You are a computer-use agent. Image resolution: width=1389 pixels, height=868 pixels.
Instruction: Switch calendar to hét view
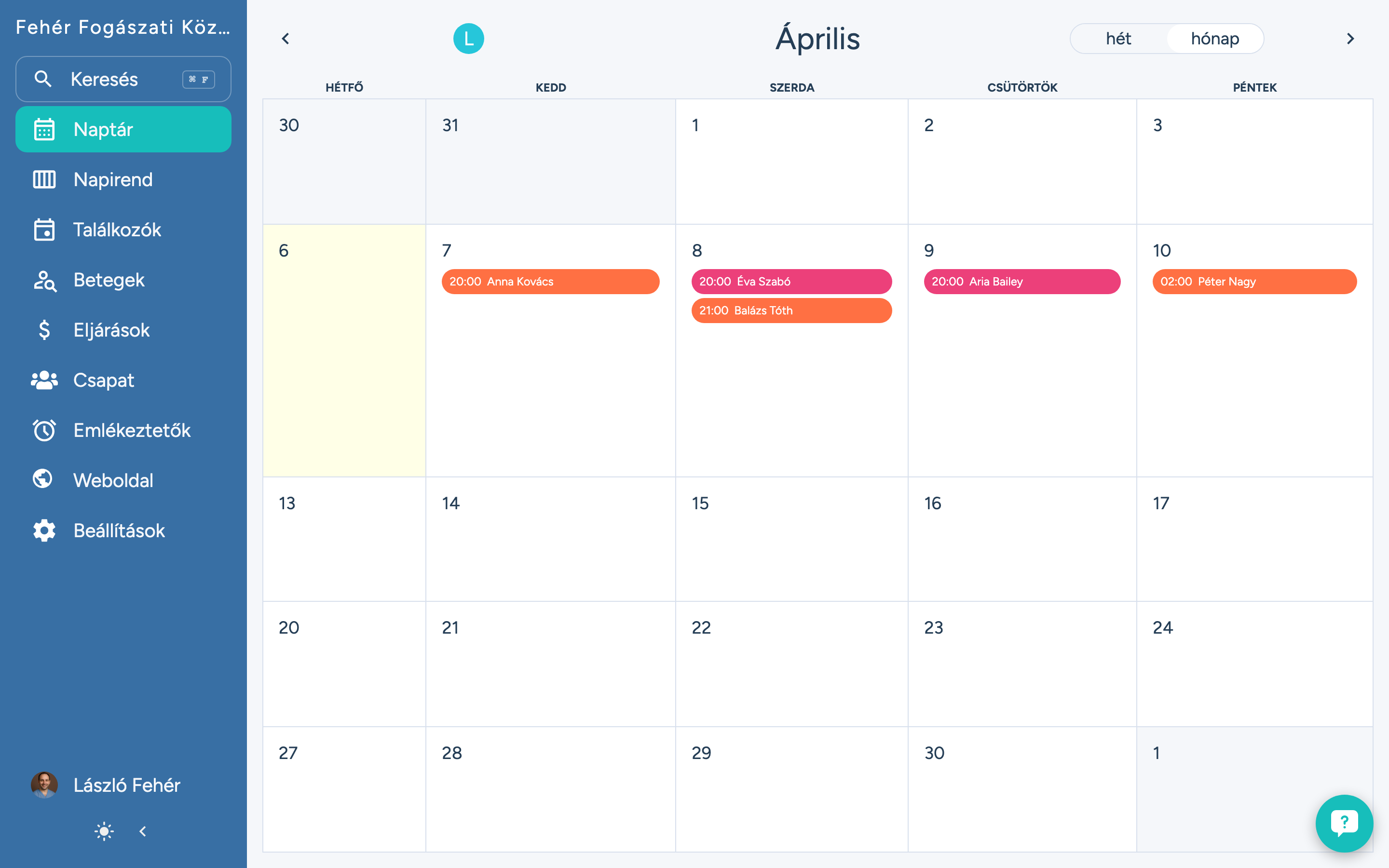(1118, 39)
